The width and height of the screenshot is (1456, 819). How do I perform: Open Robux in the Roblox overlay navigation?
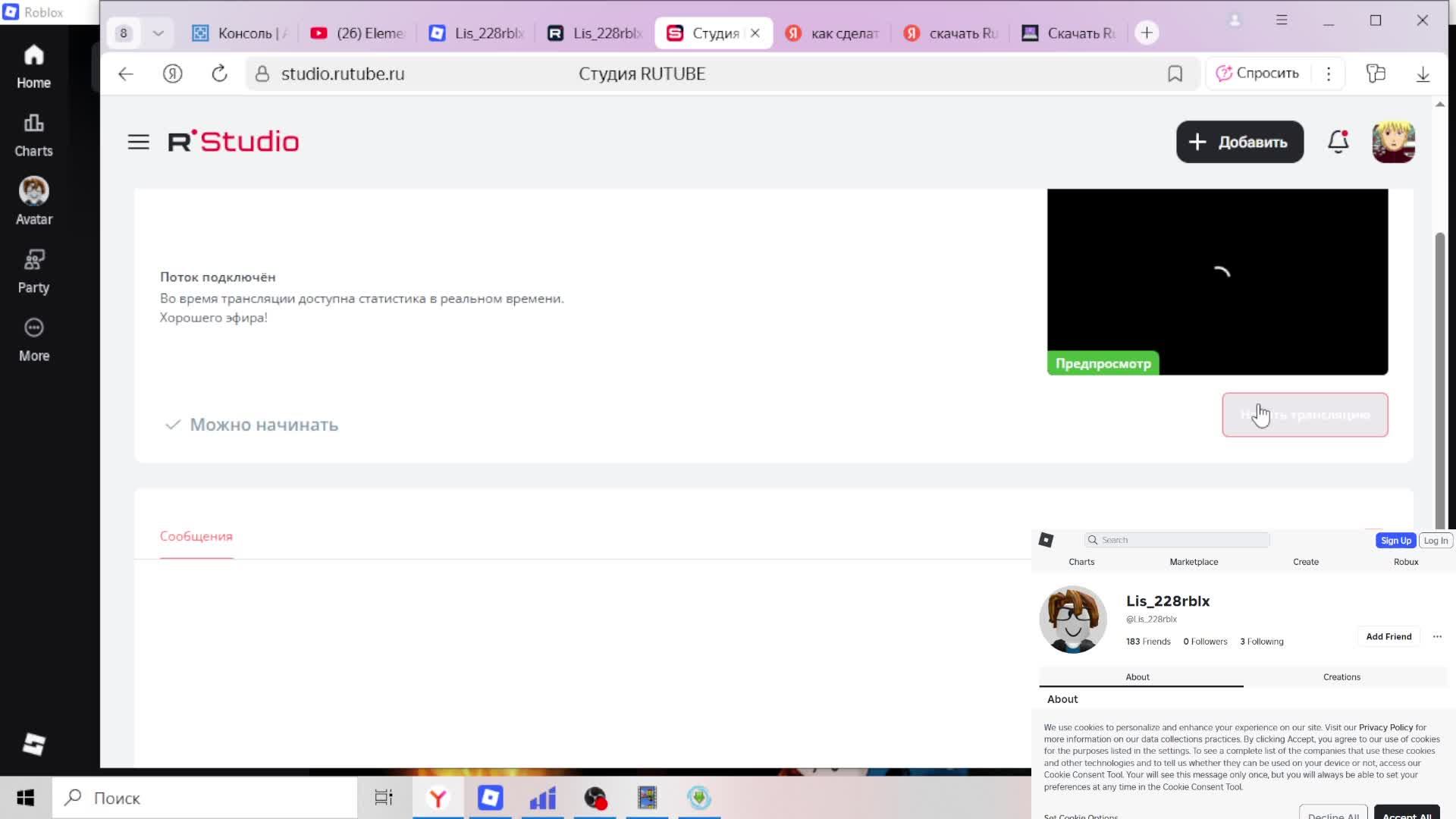click(x=1406, y=562)
